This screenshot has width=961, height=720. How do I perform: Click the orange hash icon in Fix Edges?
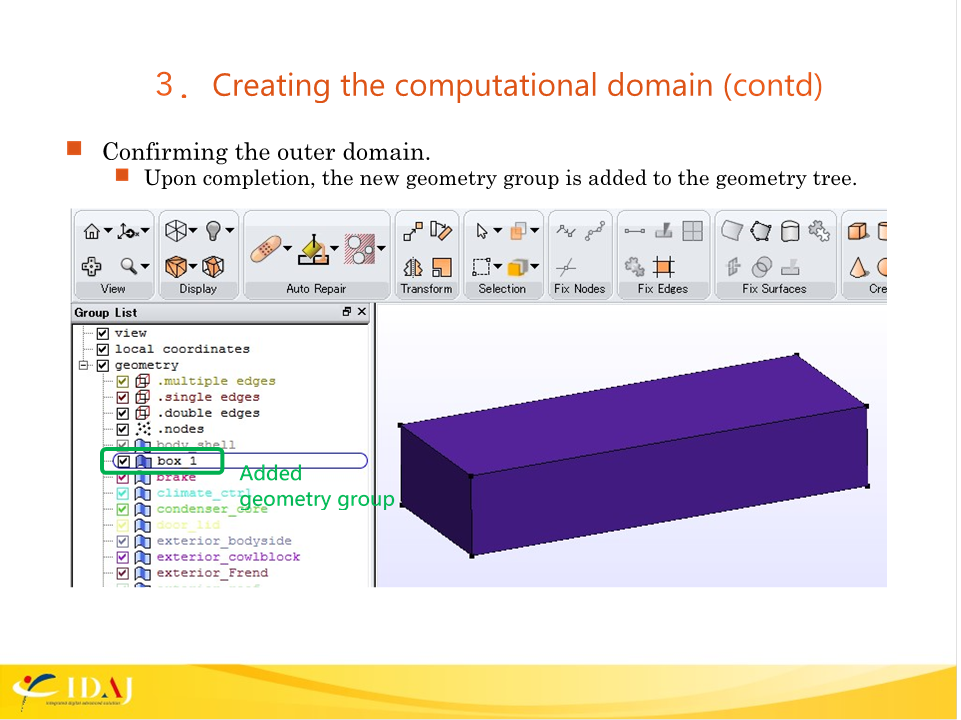click(664, 266)
